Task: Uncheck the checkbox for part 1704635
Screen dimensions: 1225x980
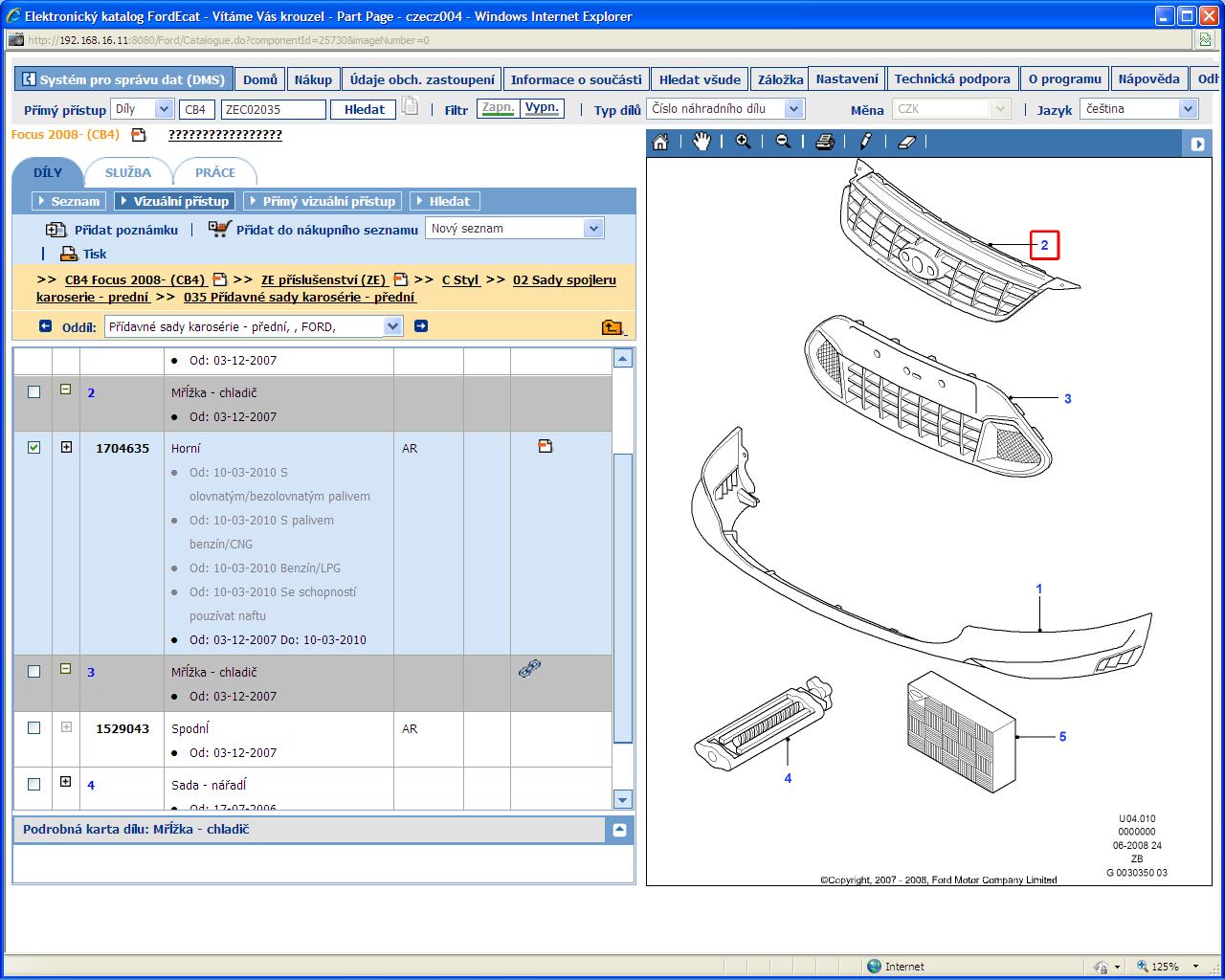Action: point(34,447)
